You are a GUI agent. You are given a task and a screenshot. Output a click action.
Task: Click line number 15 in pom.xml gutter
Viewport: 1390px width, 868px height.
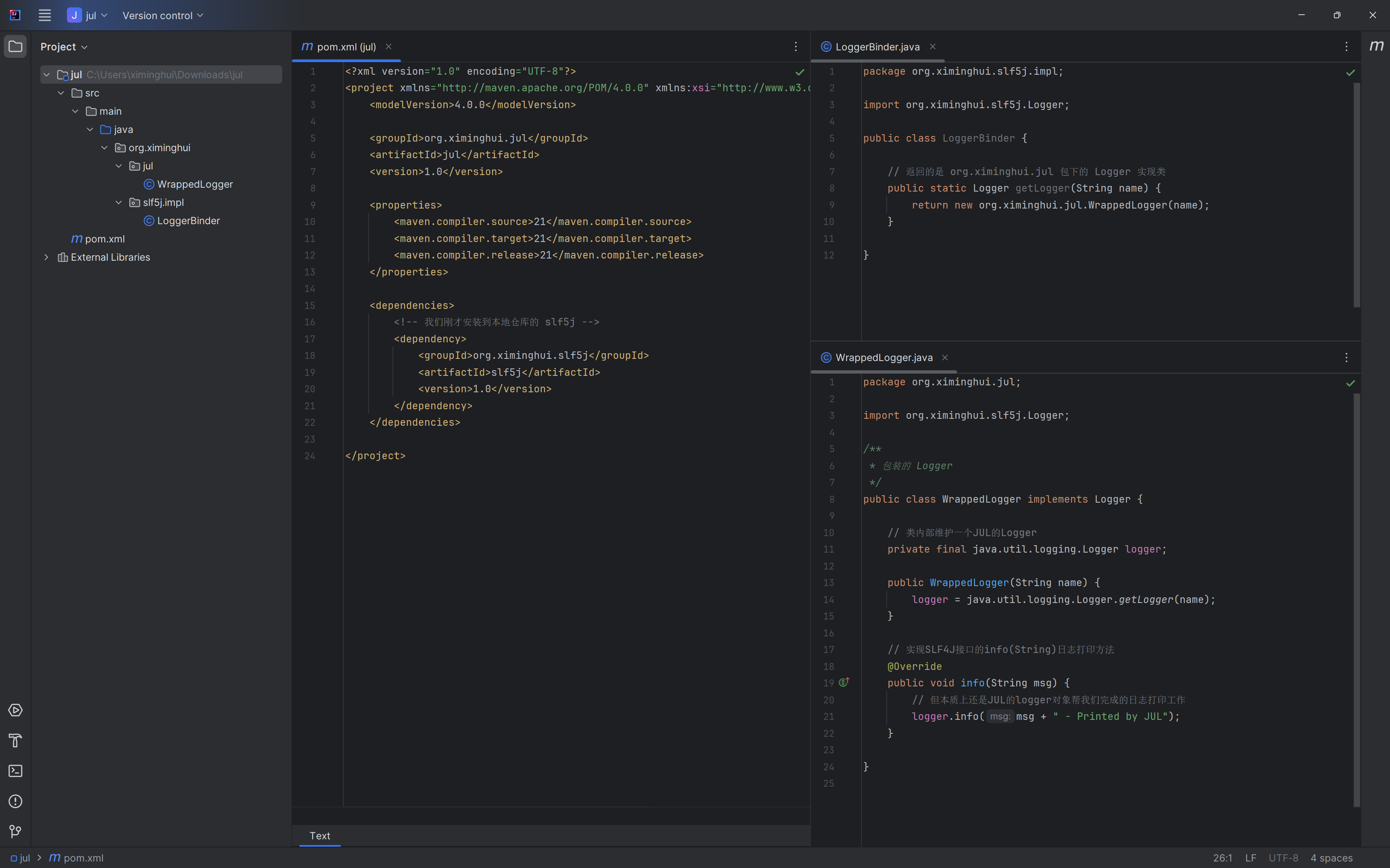(x=309, y=305)
